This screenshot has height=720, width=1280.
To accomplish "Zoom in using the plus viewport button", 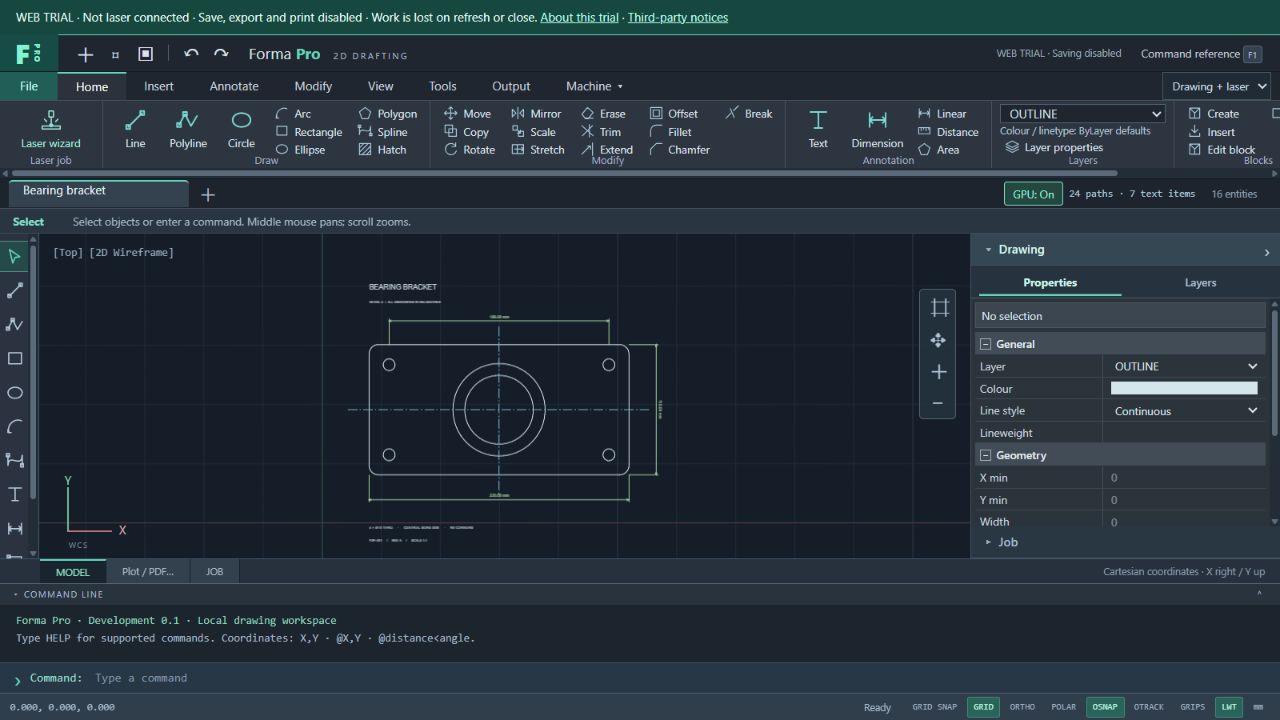I will [x=938, y=372].
